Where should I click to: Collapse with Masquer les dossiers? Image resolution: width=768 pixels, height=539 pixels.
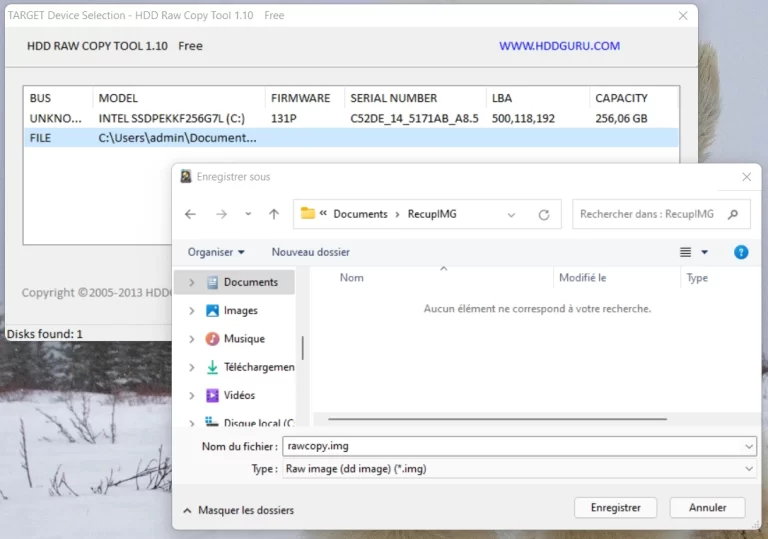239,510
